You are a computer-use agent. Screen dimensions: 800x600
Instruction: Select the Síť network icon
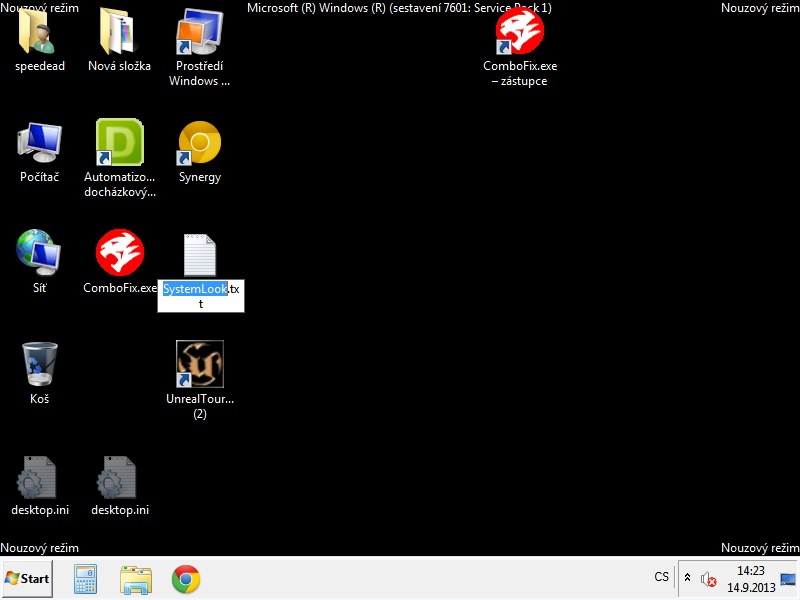click(38, 253)
